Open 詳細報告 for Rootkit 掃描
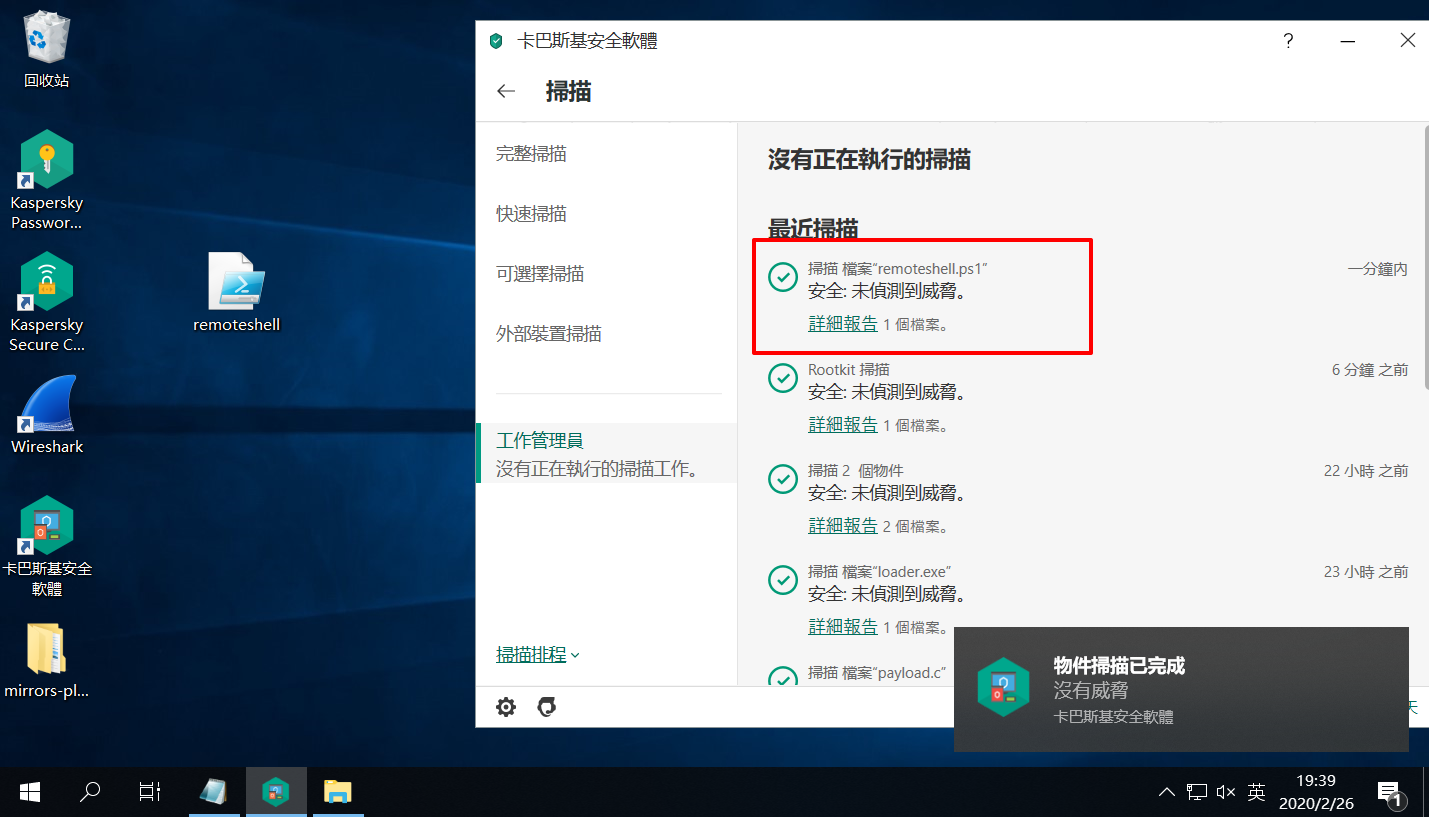1429x817 pixels. click(843, 425)
